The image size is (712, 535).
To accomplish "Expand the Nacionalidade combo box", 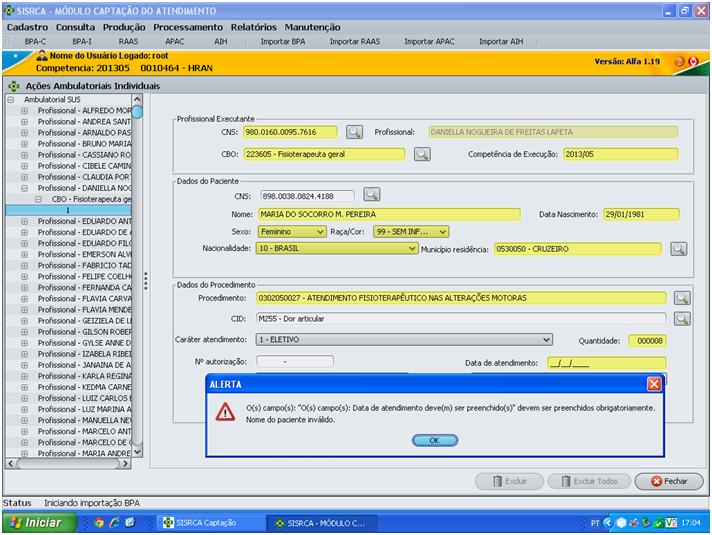I will coord(412,249).
